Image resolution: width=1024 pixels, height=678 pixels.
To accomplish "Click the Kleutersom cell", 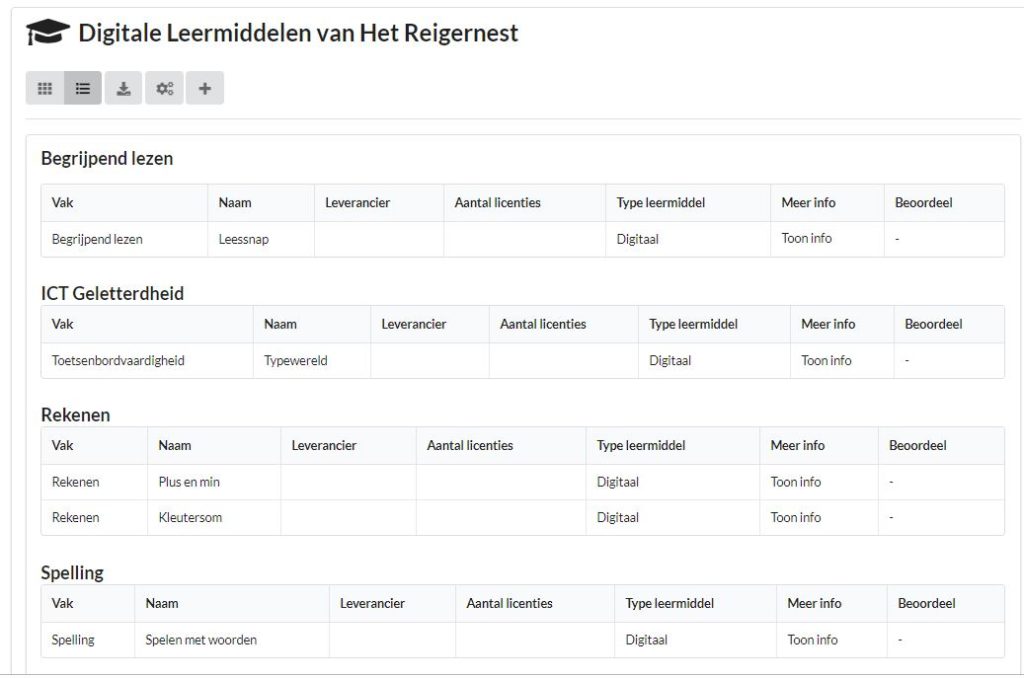I will (x=214, y=517).
